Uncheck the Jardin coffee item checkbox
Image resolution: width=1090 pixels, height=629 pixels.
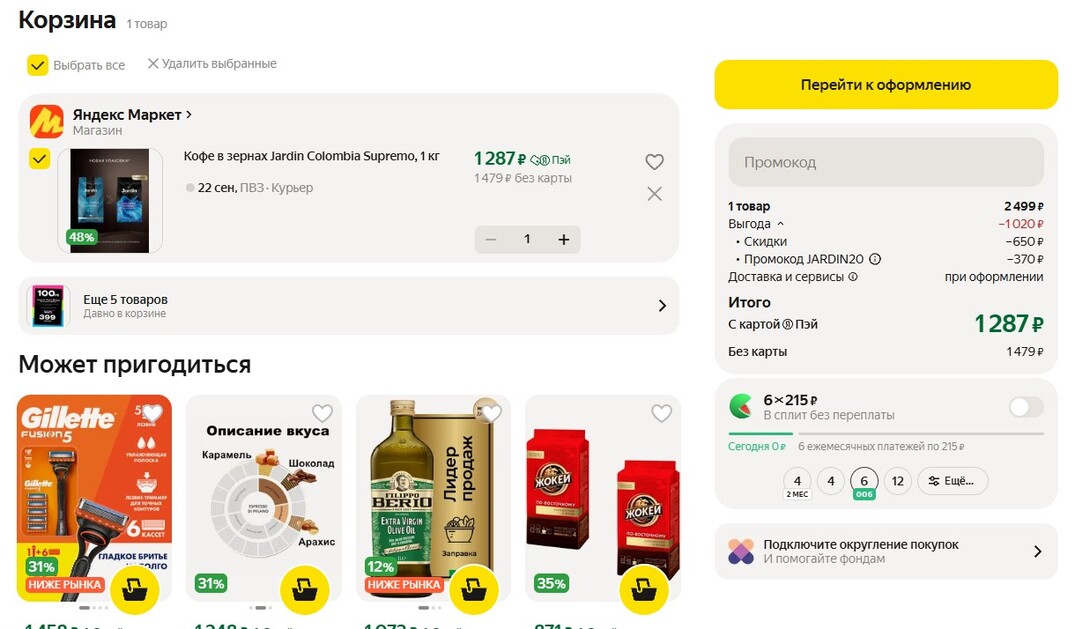[x=40, y=159]
